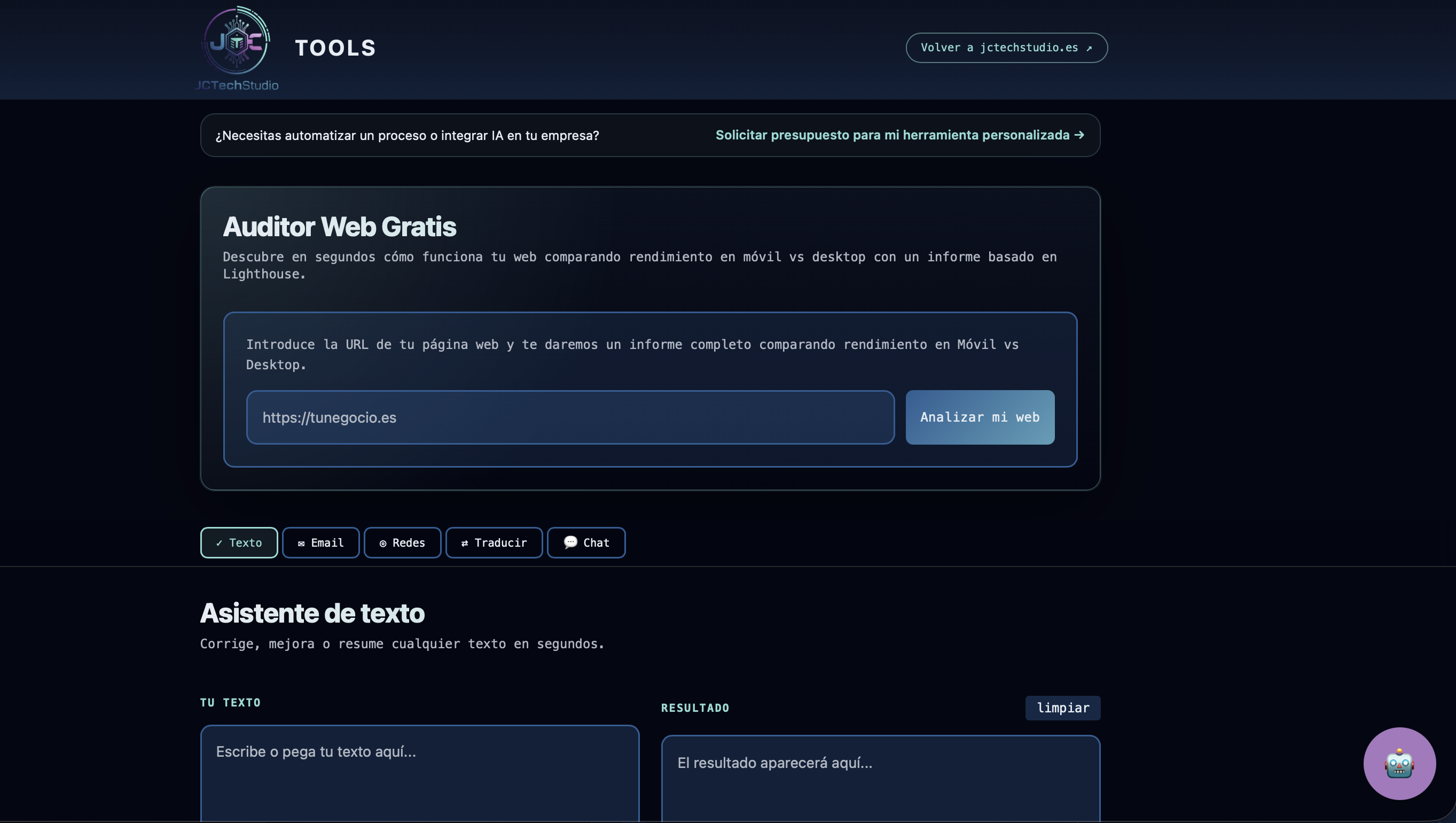Click the RESULTADO label
Screen dimensions: 1456x823
click(695, 708)
